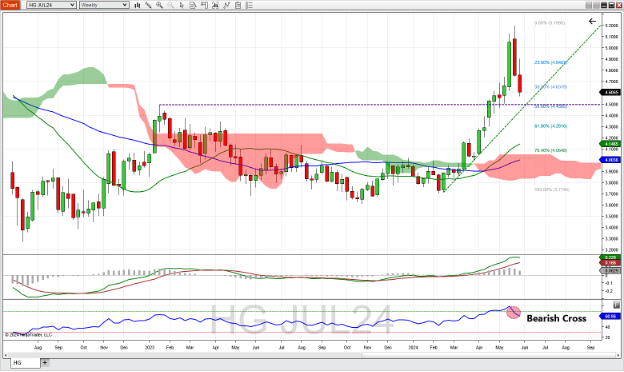Add a new tab with plus button
Screen dimensions: 624x372
coord(45,362)
